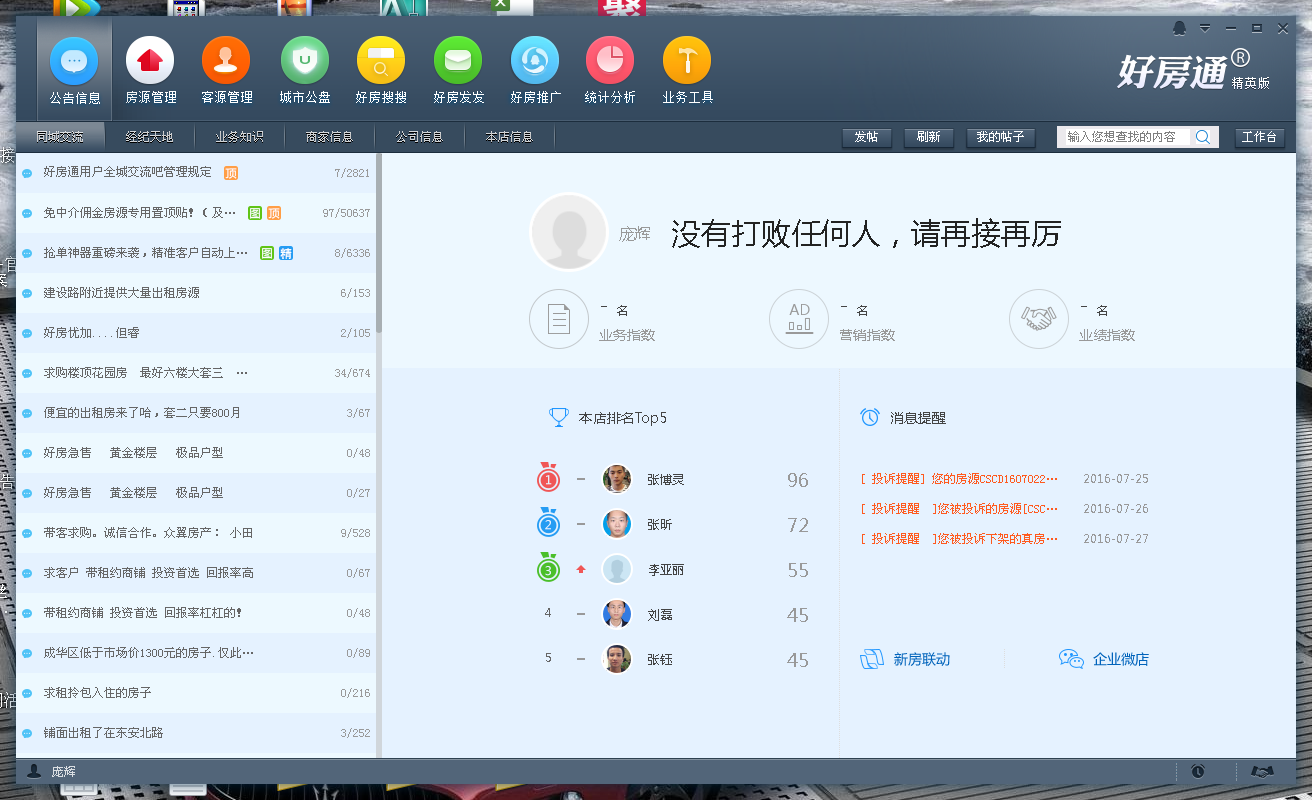Image resolution: width=1312 pixels, height=800 pixels.
Task: Open 新房联动 link
Action: pos(921,660)
